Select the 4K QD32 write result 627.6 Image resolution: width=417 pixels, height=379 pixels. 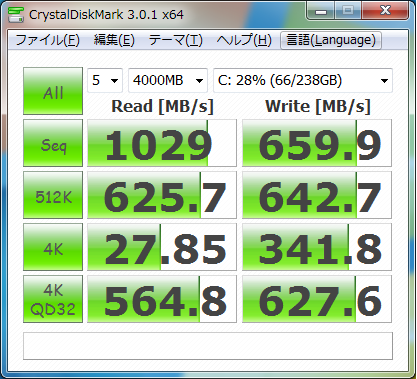coord(317,299)
